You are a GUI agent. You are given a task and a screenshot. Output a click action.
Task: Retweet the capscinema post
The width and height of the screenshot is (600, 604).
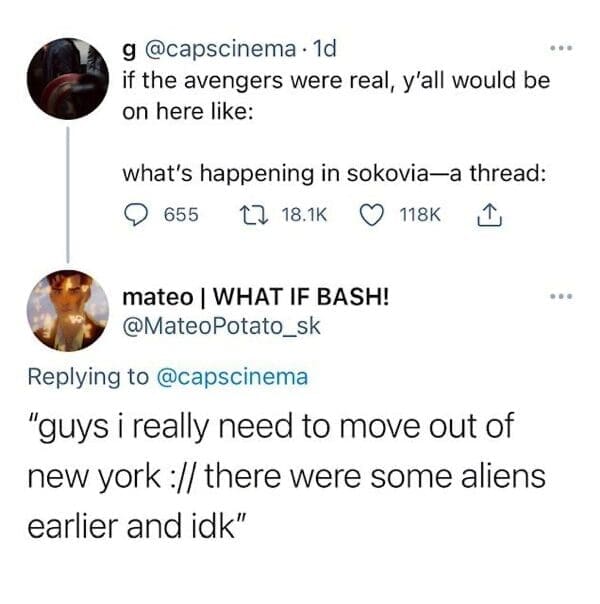click(253, 215)
